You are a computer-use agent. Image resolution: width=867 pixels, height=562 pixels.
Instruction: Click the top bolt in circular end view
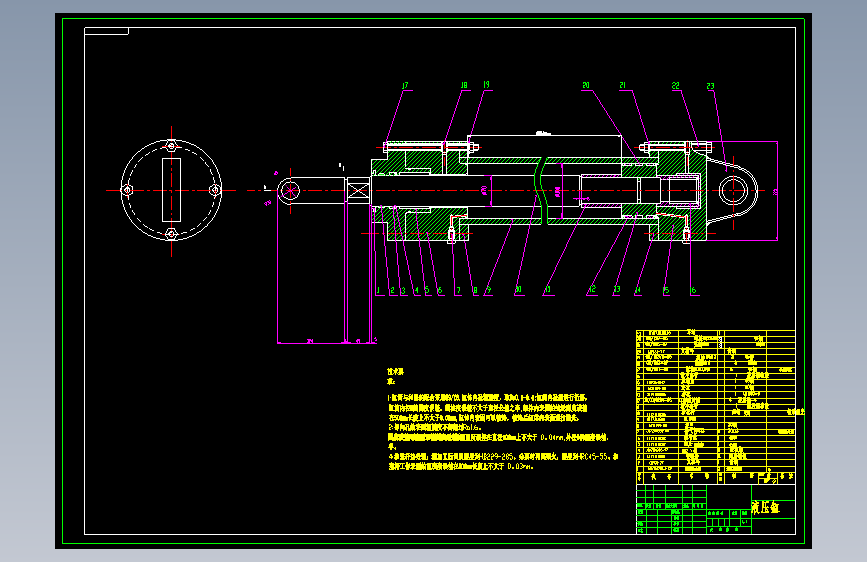(x=171, y=146)
